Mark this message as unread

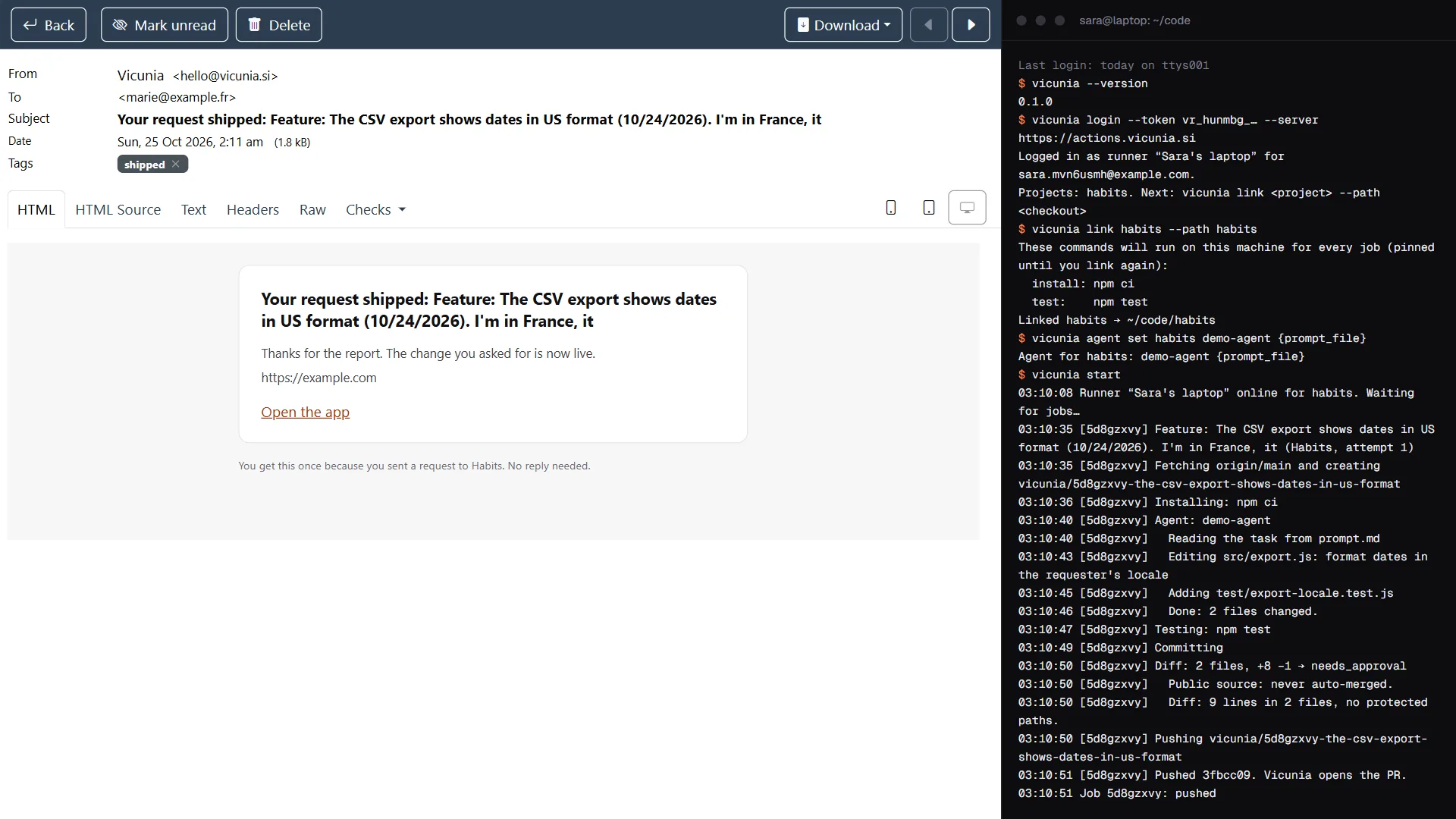(164, 25)
